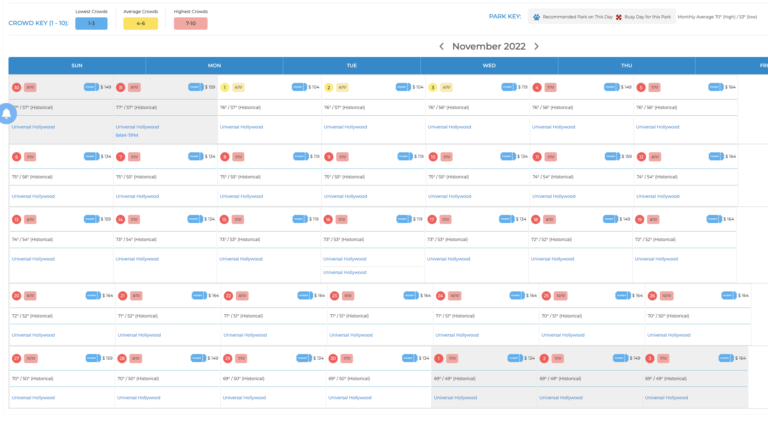Open the ticket icon for November 4
The height and width of the screenshot is (424, 768).
pos(612,87)
